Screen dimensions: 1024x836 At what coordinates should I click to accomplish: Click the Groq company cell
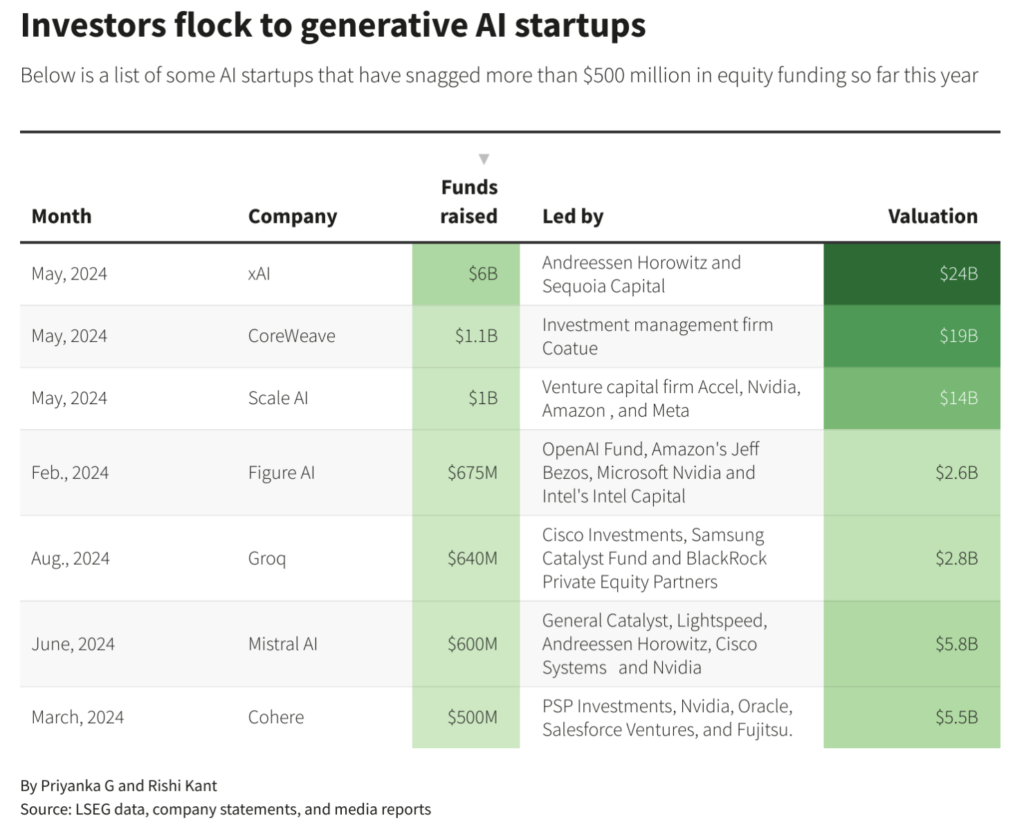(x=267, y=558)
